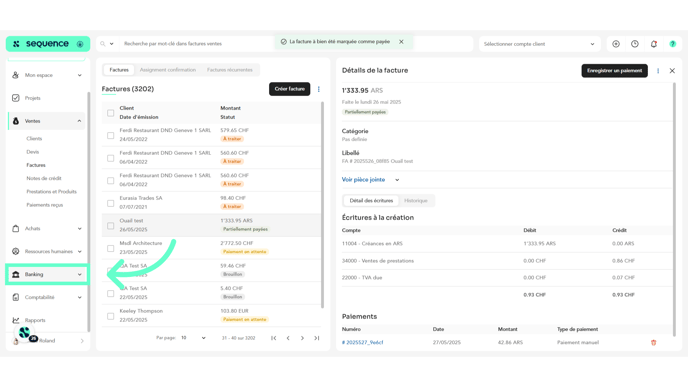Click the Achats sidebar icon
This screenshot has width=688, height=387.
16,229
